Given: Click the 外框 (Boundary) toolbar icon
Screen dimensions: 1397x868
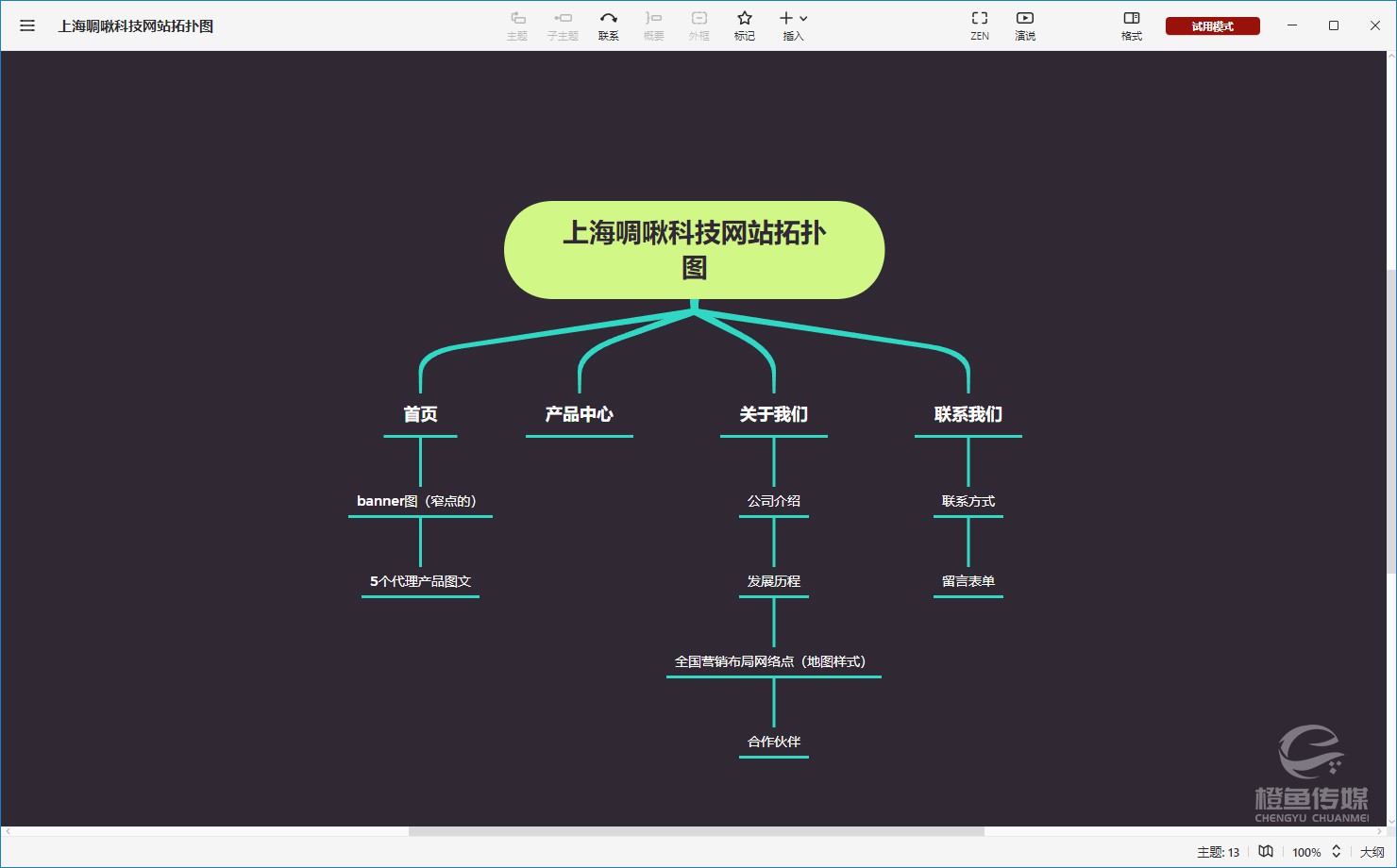Looking at the screenshot, I should point(698,25).
